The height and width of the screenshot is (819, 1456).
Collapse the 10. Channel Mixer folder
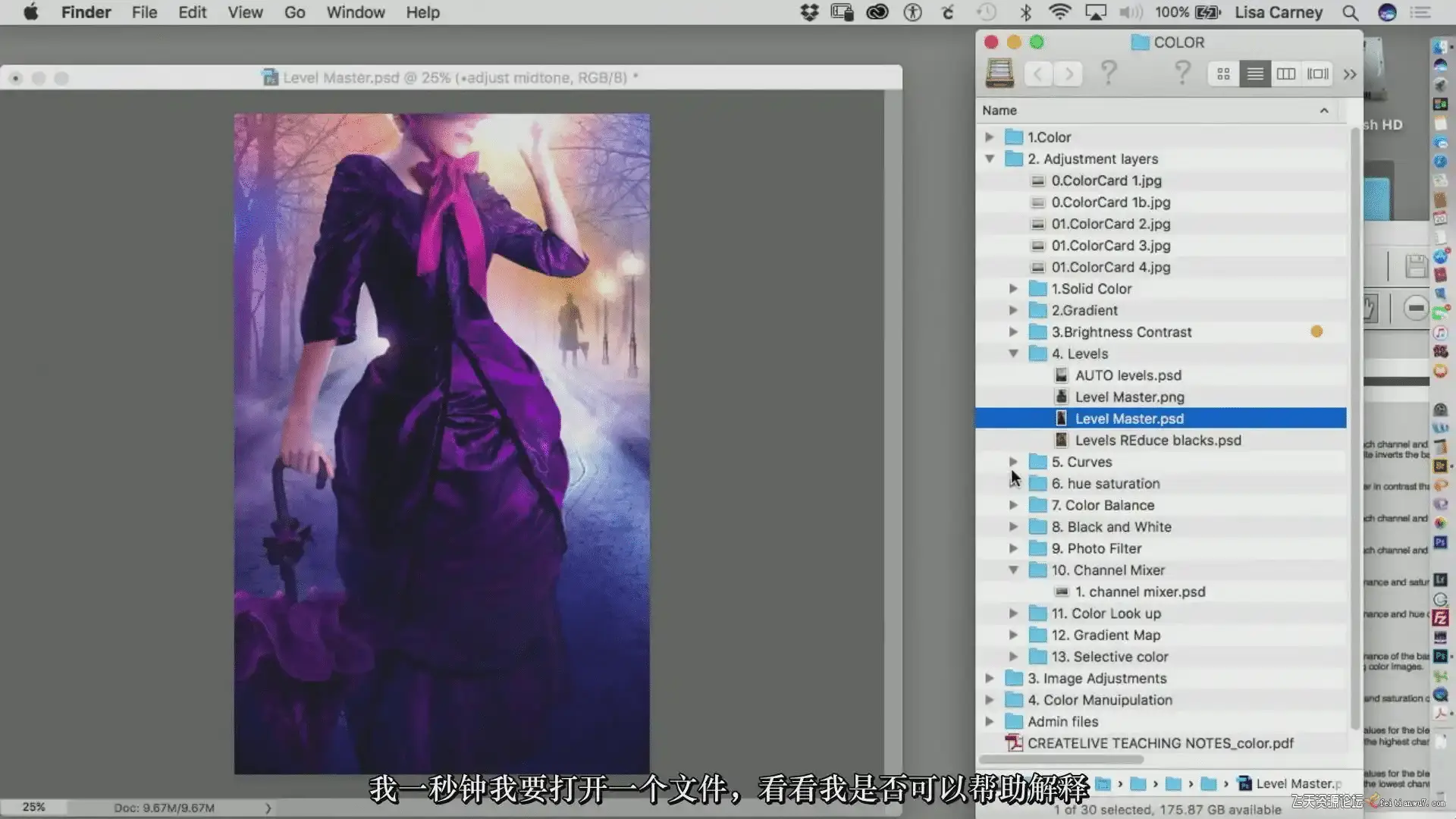tap(1013, 570)
